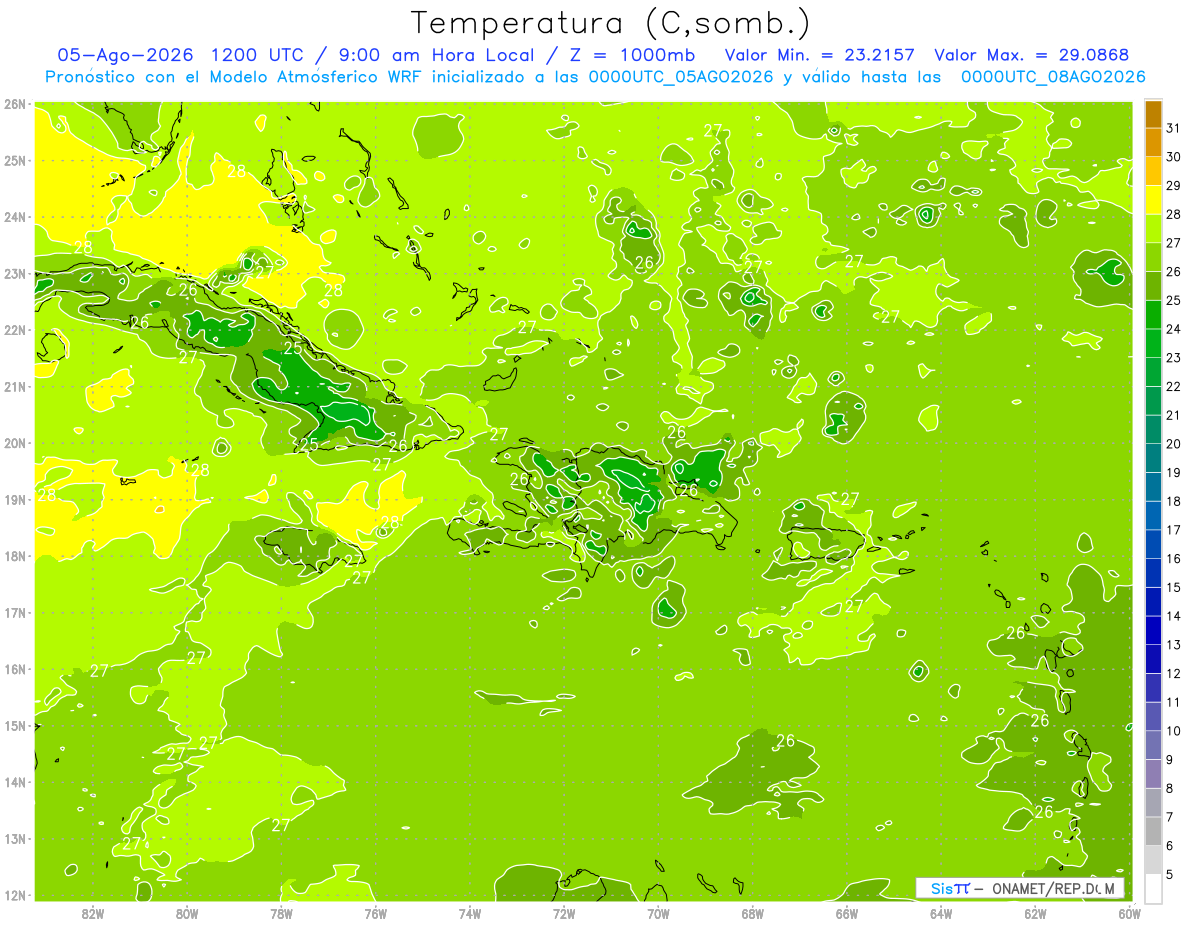
Task: Click the '18N' latitude axis label
Action: (x=15, y=556)
